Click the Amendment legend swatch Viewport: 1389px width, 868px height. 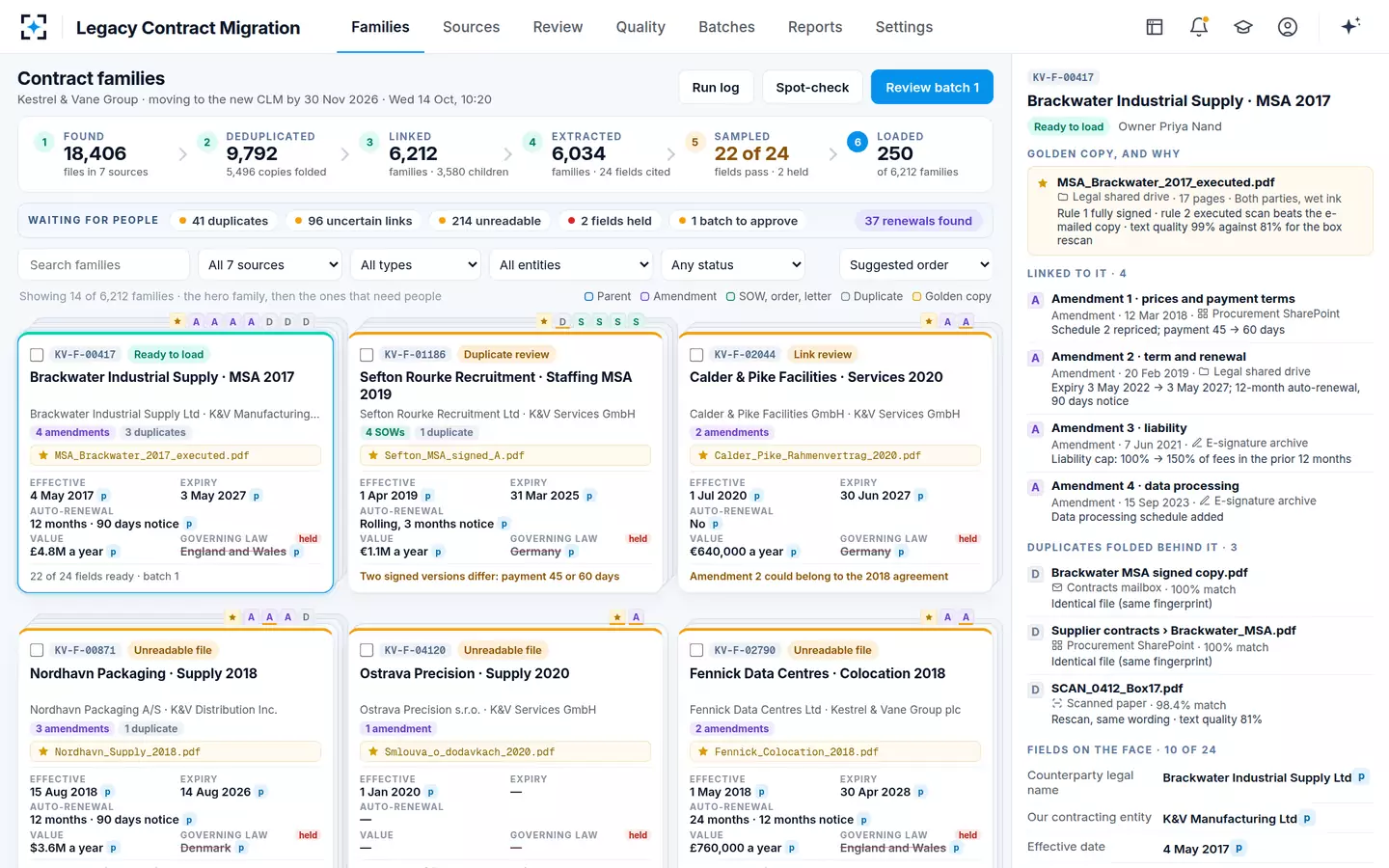point(645,297)
